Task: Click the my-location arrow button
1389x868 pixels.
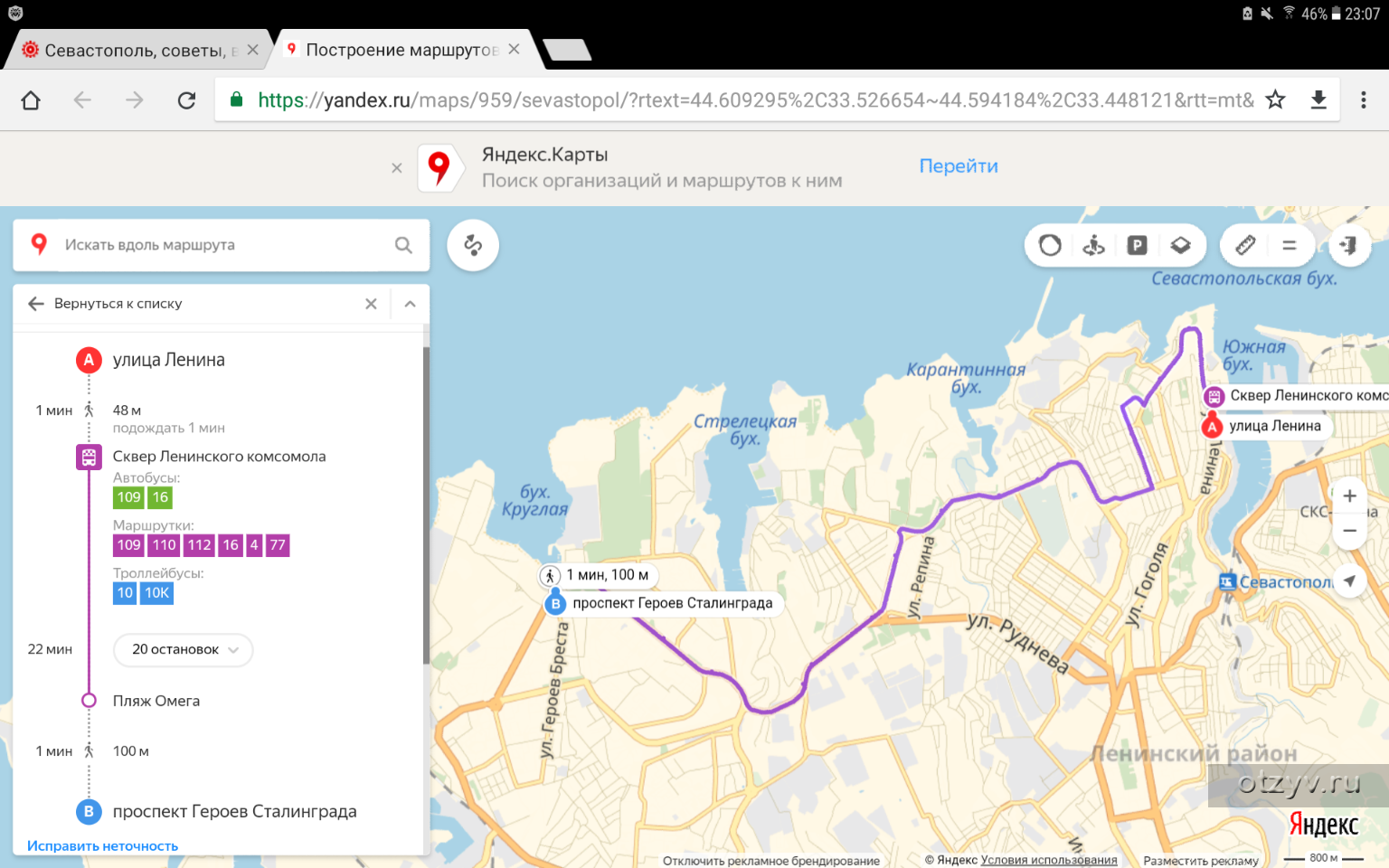Action: point(1349,581)
